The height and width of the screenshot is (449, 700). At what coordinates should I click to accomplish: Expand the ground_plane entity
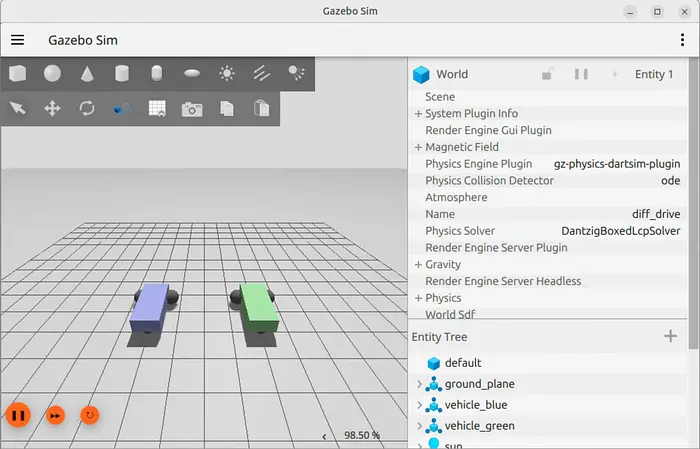coord(419,384)
